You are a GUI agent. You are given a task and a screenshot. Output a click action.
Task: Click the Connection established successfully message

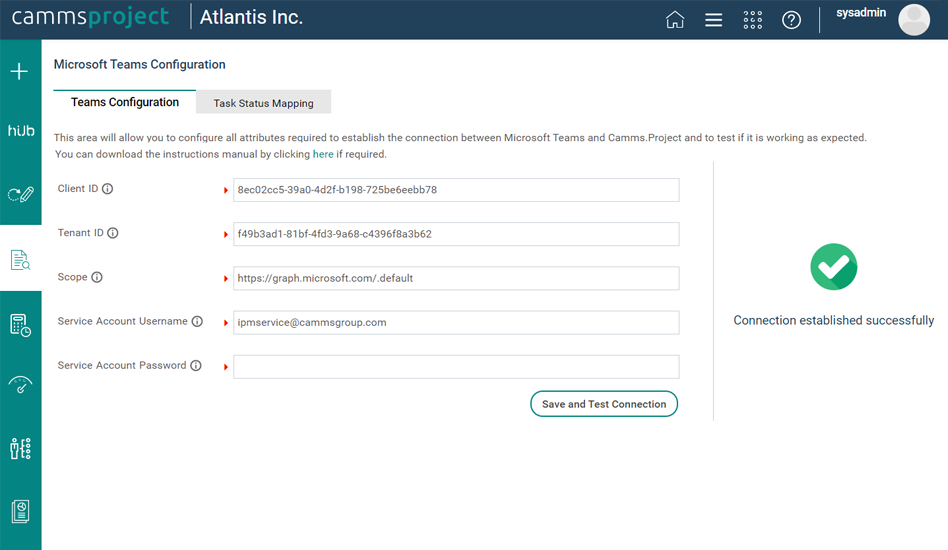(834, 320)
